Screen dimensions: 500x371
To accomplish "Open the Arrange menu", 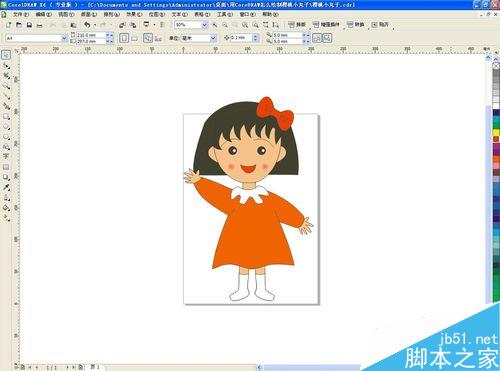I will click(x=112, y=14).
